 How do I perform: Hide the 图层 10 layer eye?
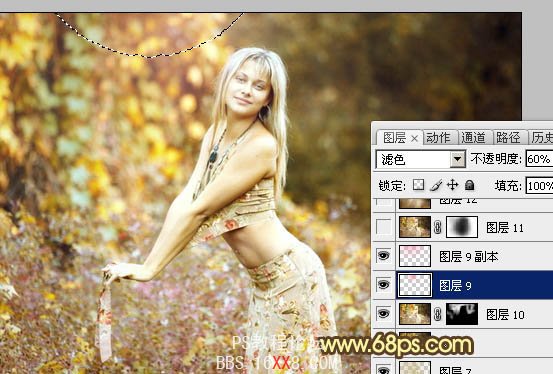383,313
